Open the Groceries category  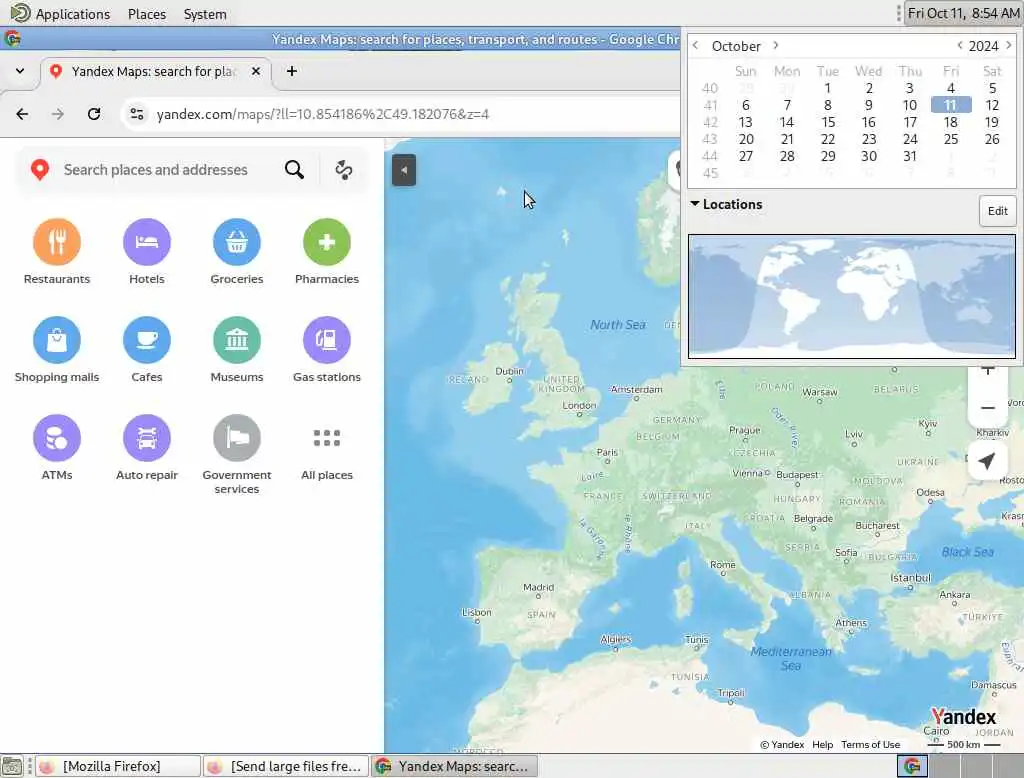236,251
